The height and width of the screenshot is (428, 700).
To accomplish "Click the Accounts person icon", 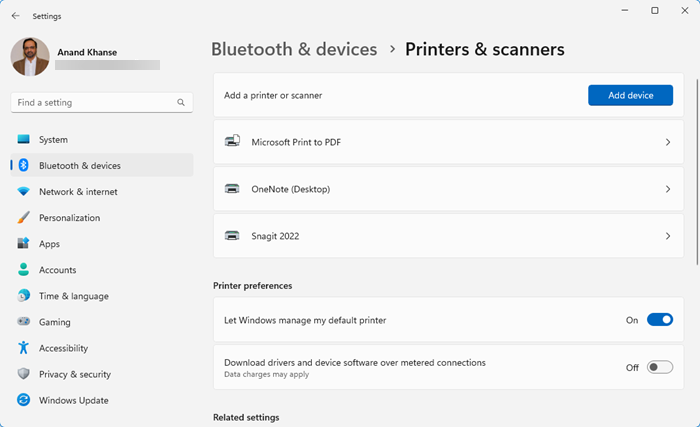I will pos(23,270).
